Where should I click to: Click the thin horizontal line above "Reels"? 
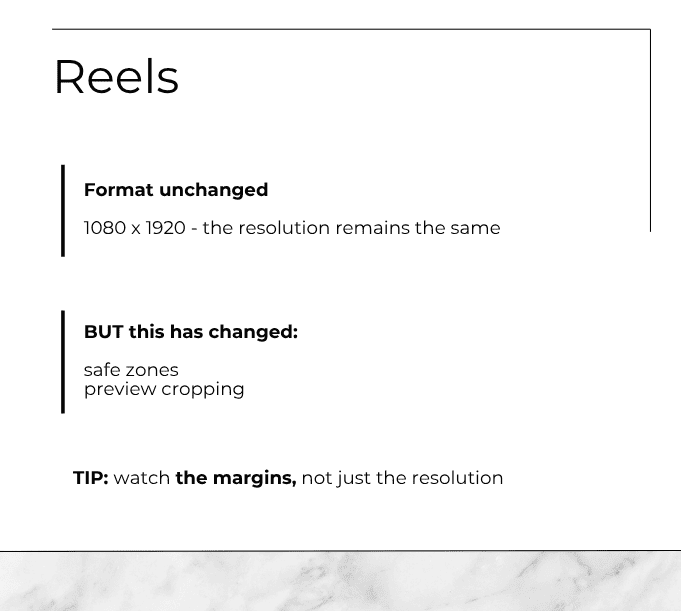pos(350,30)
